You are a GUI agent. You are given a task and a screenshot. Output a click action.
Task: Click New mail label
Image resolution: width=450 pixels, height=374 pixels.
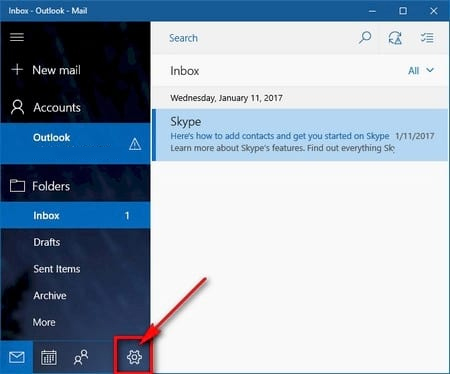point(56,70)
